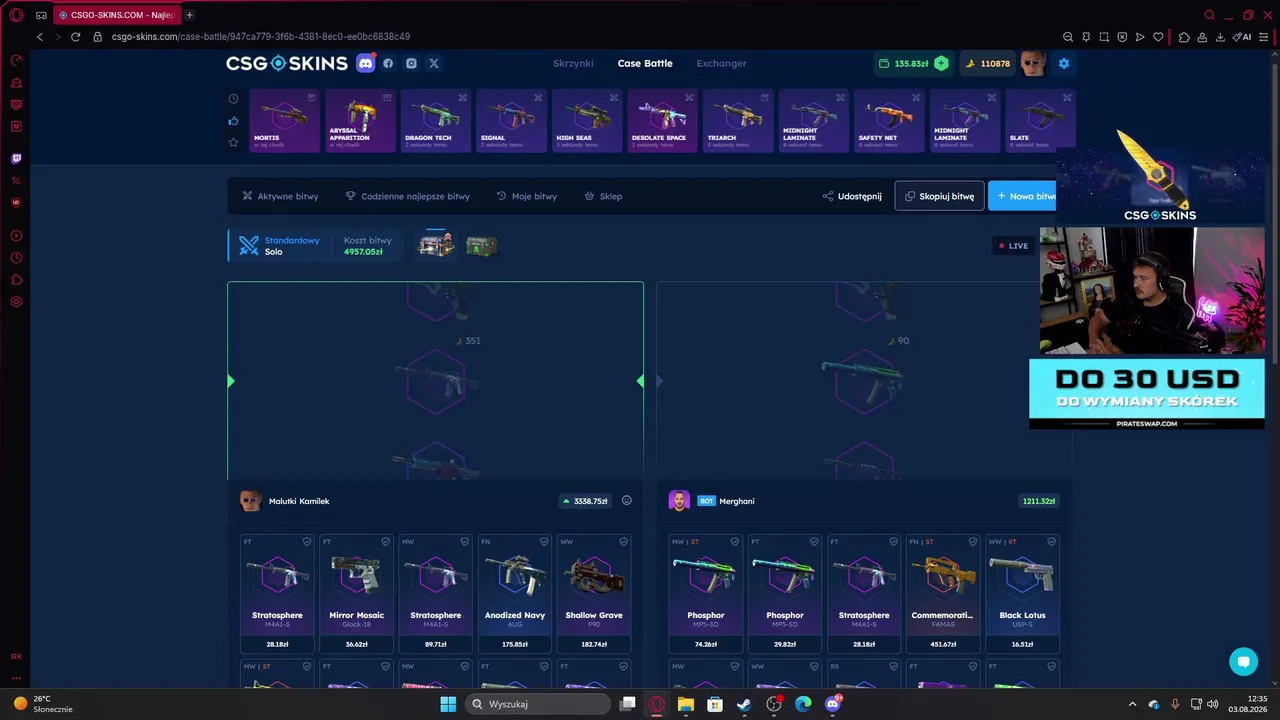Viewport: 1280px width, 720px height.
Task: Open the browser extensions puzzle icon
Action: click(1184, 37)
